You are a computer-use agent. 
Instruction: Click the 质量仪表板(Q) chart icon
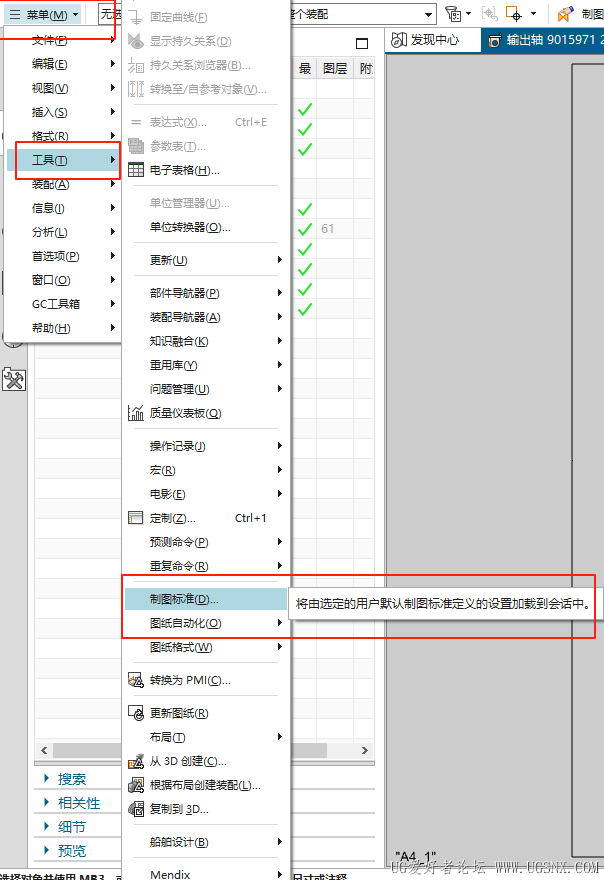click(136, 413)
